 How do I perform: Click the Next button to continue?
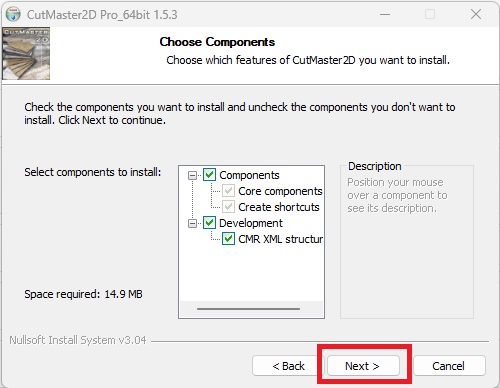pos(363,366)
